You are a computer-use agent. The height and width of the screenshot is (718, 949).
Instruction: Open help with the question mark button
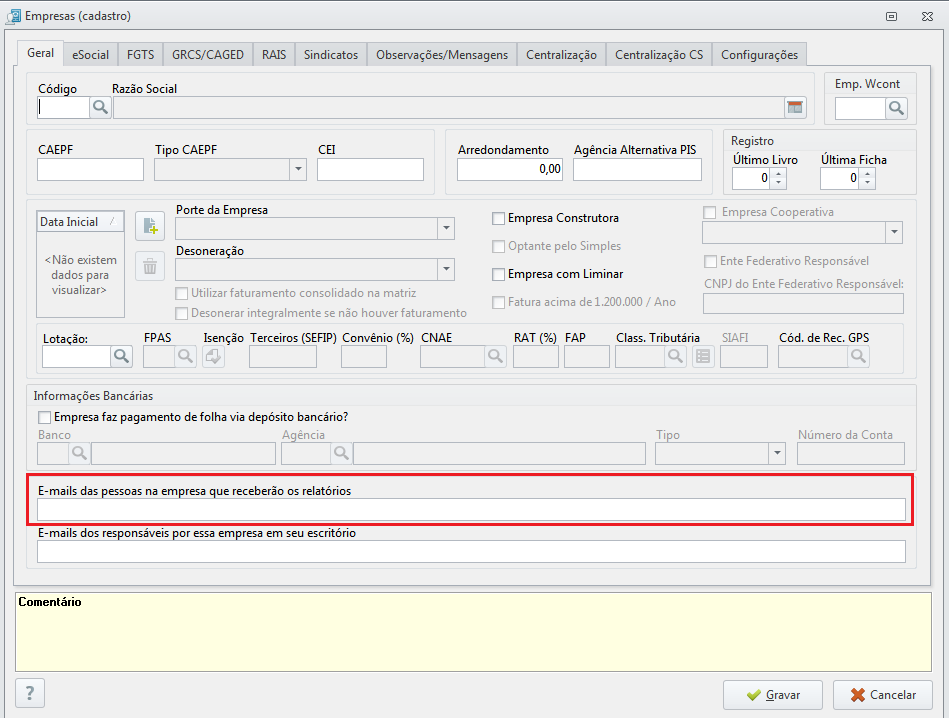(30, 693)
